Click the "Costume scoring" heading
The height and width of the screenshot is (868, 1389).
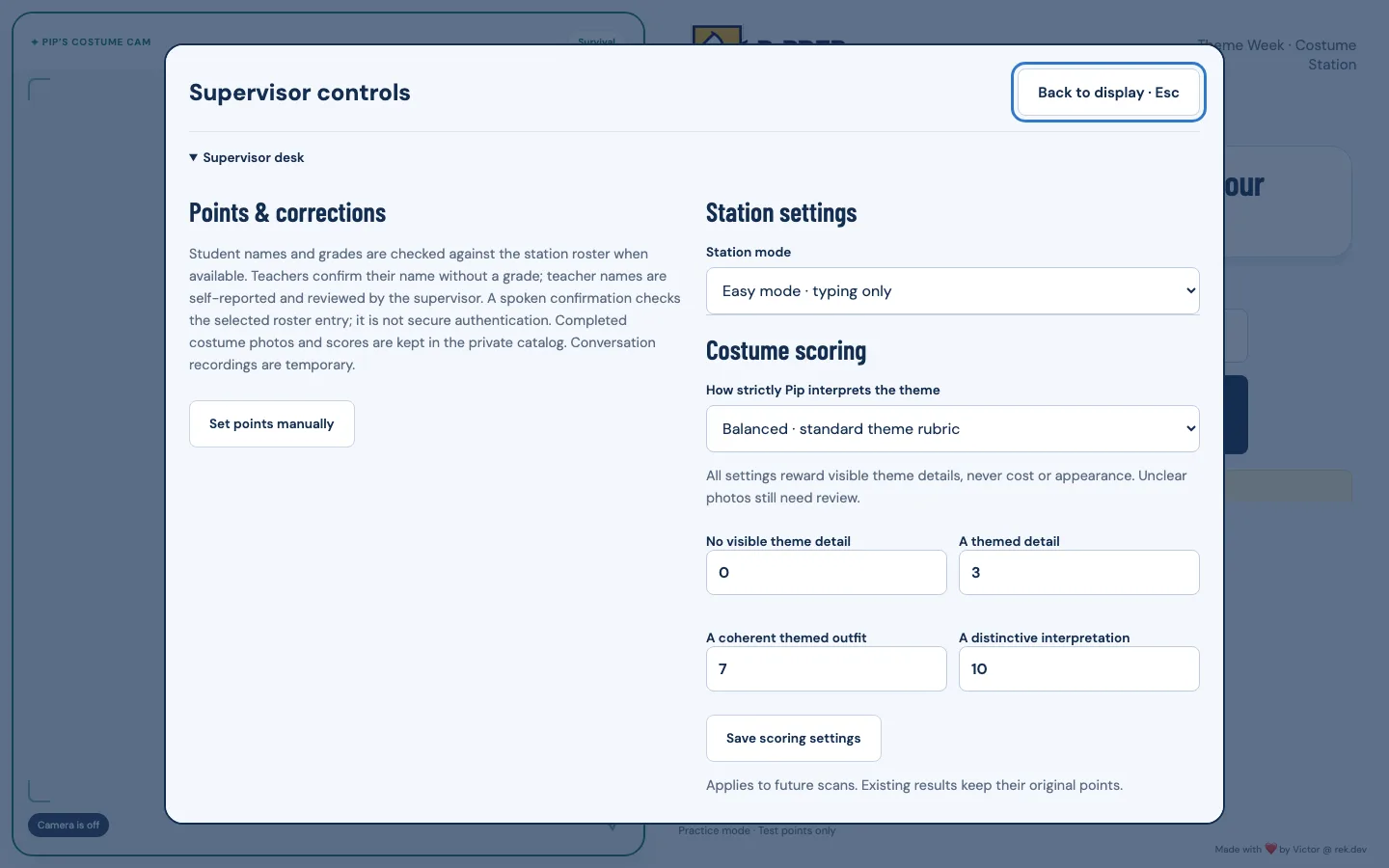pyautogui.click(x=786, y=350)
